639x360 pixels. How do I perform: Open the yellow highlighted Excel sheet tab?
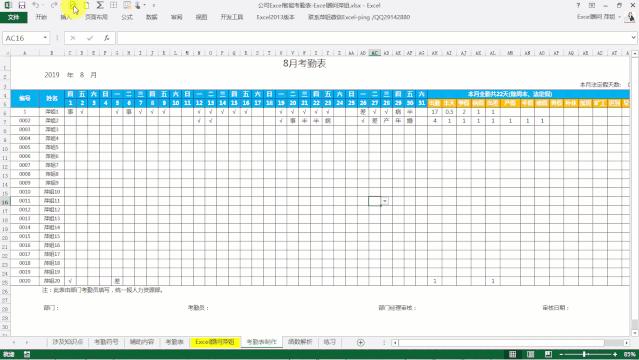pos(215,342)
